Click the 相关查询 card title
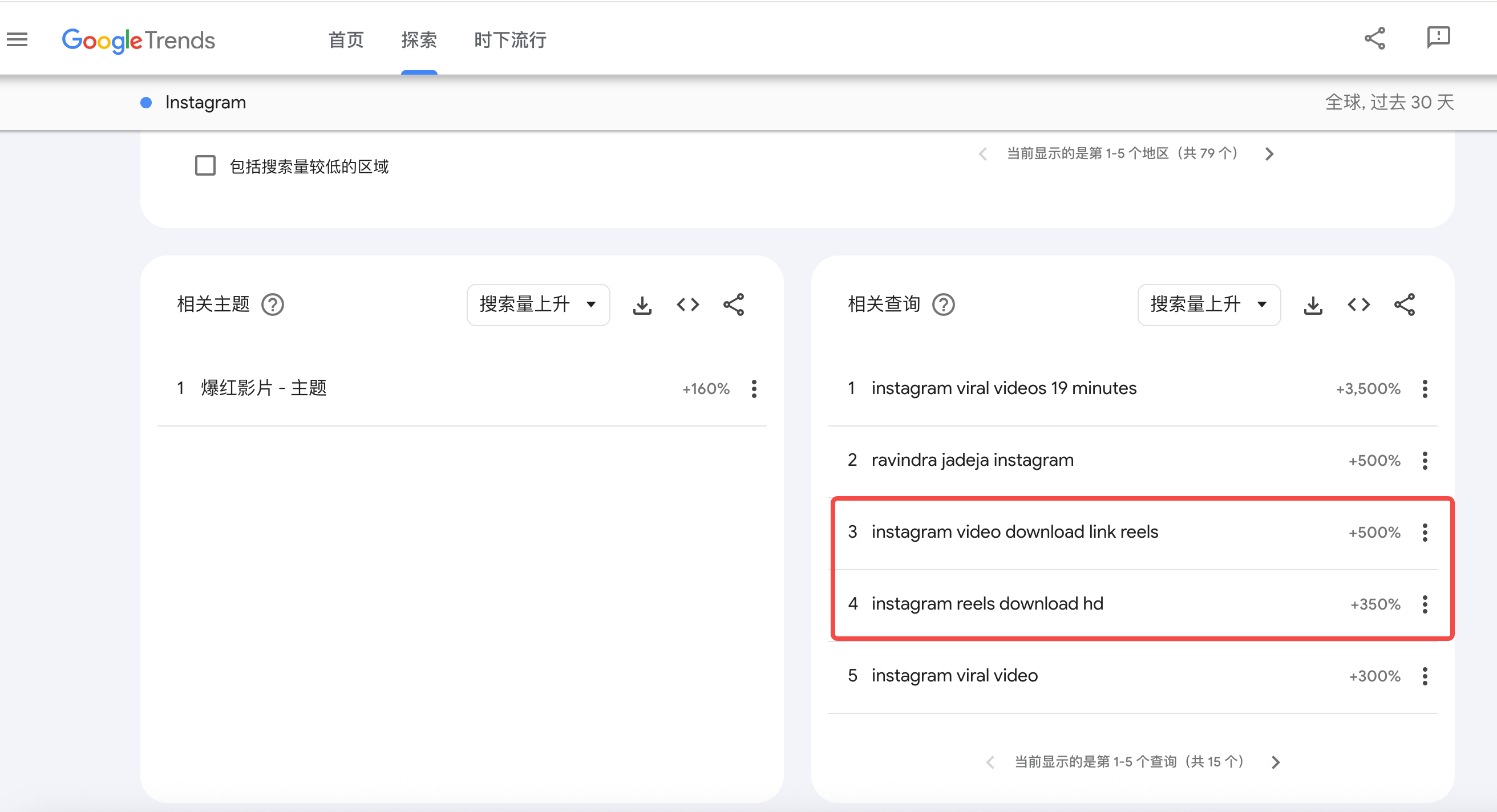 click(884, 304)
